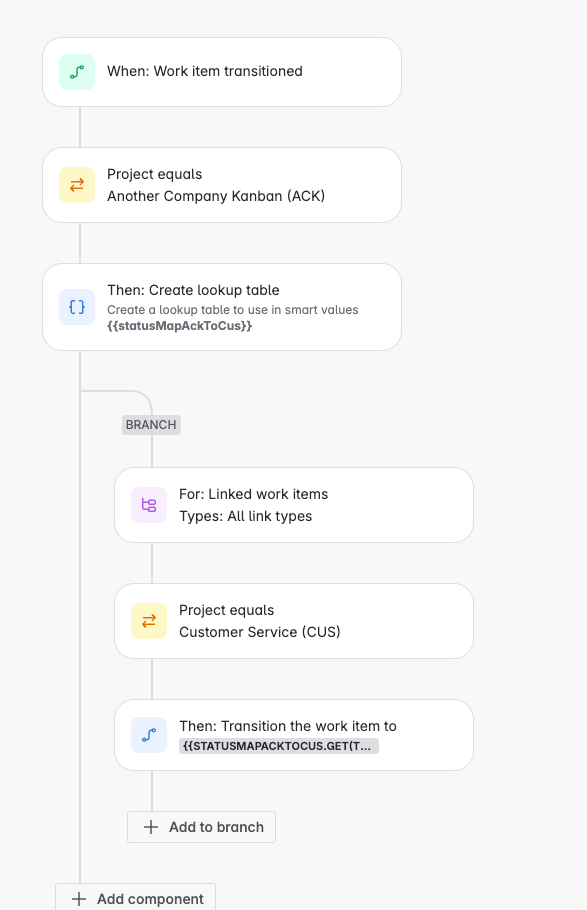Select the For: Linked work items branch card

[x=294, y=505]
